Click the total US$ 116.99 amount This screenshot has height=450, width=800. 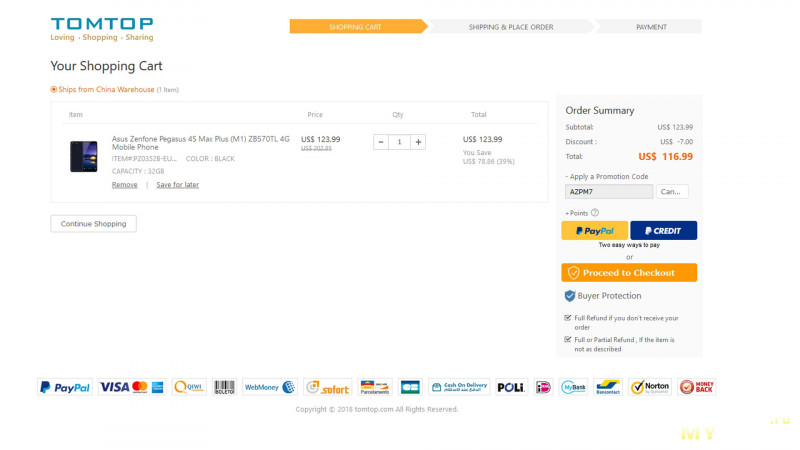[665, 157]
